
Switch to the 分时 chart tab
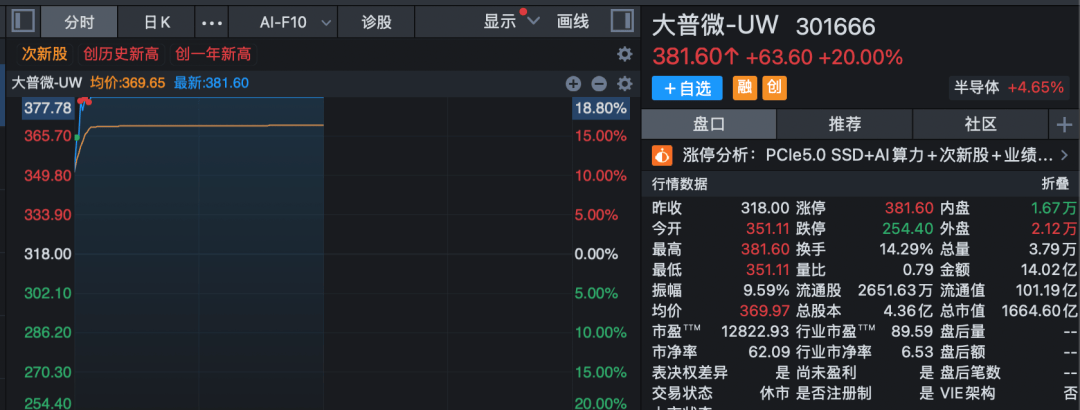(x=79, y=22)
